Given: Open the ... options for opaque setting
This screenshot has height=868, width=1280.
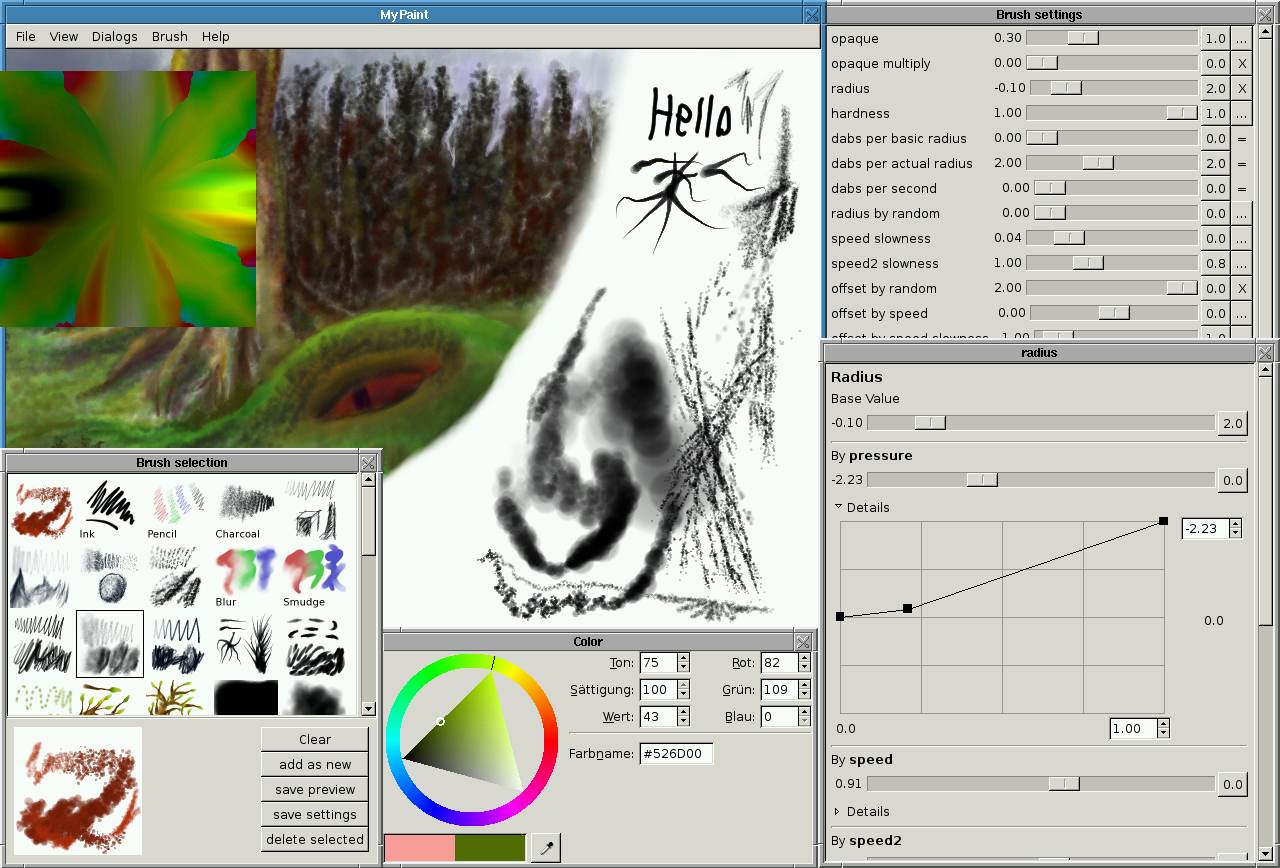Looking at the screenshot, I should point(1241,38).
